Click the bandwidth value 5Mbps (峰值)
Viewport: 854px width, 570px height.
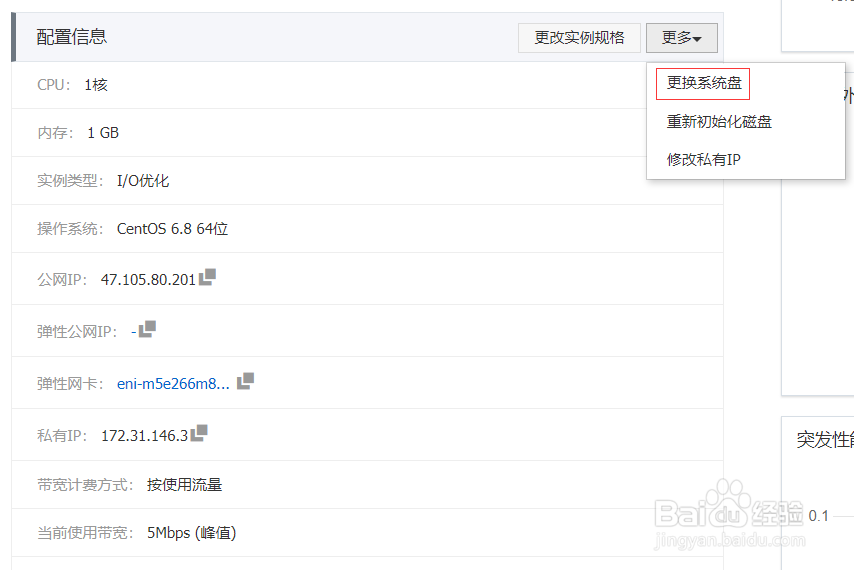pyautogui.click(x=191, y=532)
